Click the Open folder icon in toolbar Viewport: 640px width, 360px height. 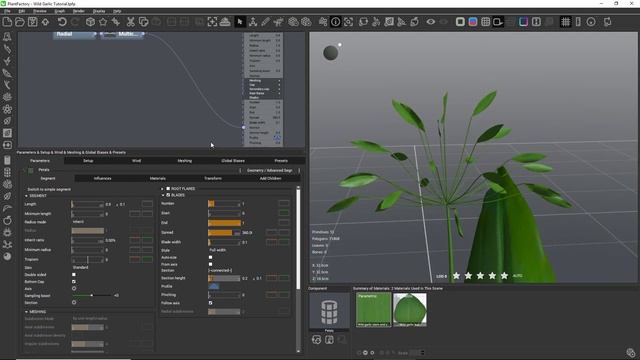point(20,22)
